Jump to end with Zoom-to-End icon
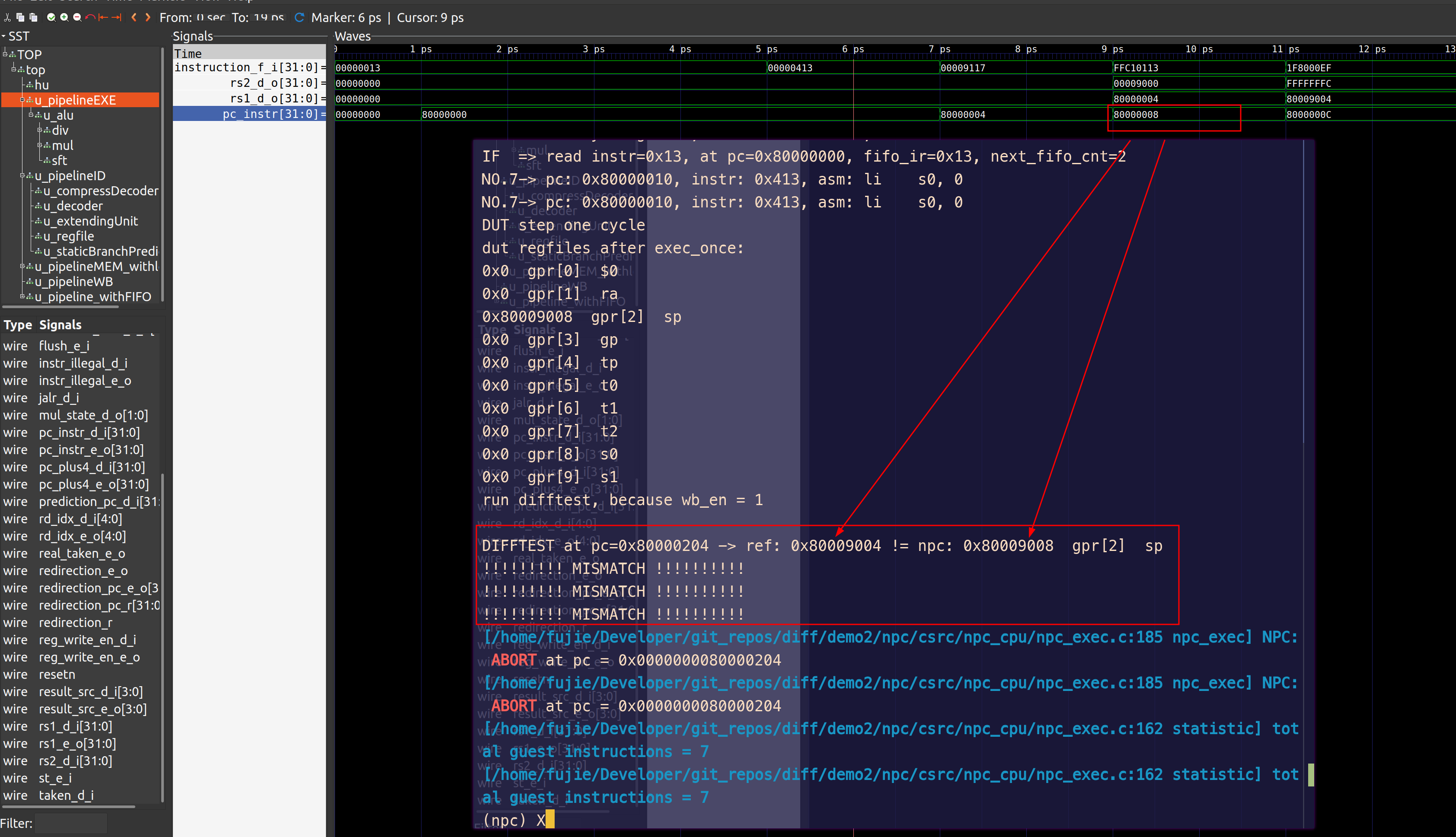1456x837 pixels. pyautogui.click(x=116, y=17)
